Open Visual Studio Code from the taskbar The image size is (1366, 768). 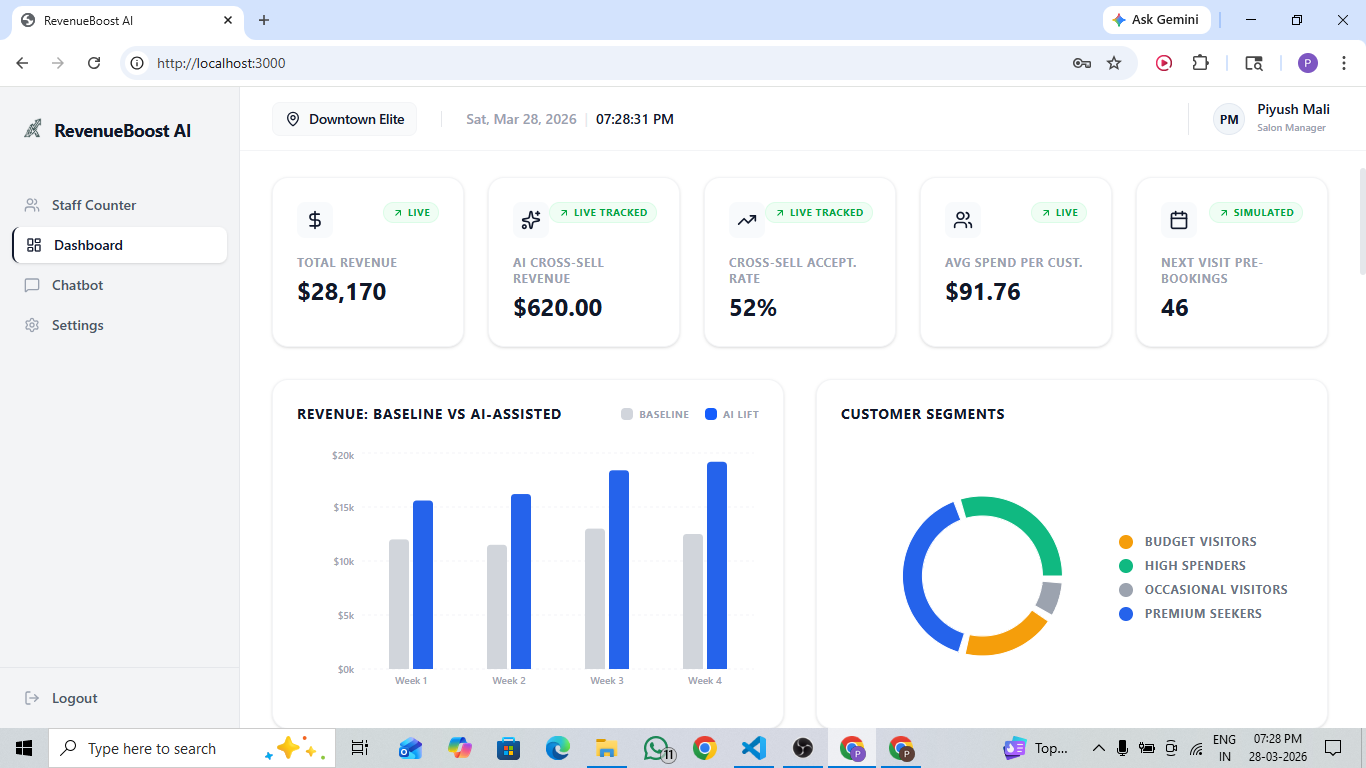[x=754, y=748]
